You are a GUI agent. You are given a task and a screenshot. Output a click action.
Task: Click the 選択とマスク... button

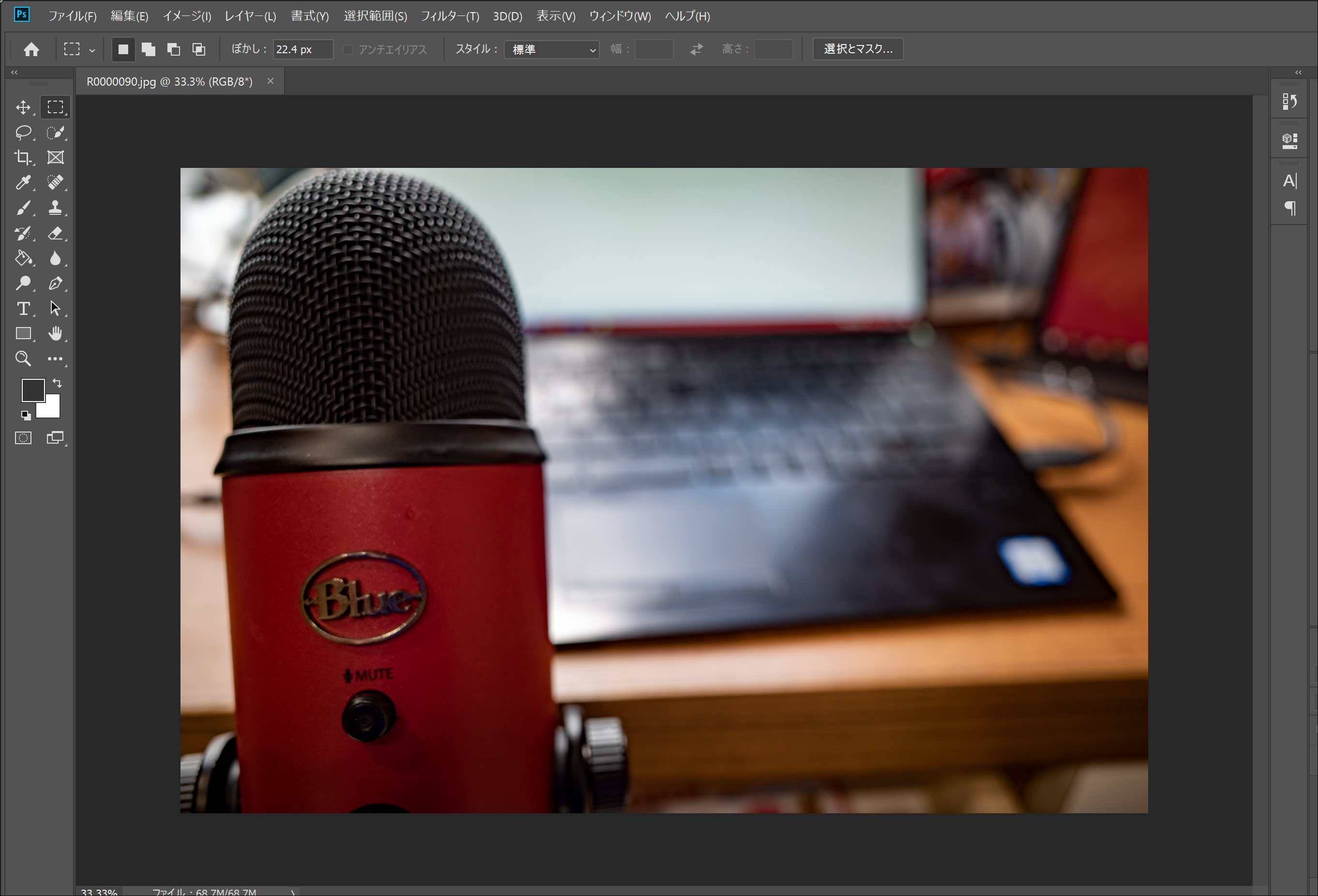click(x=857, y=49)
